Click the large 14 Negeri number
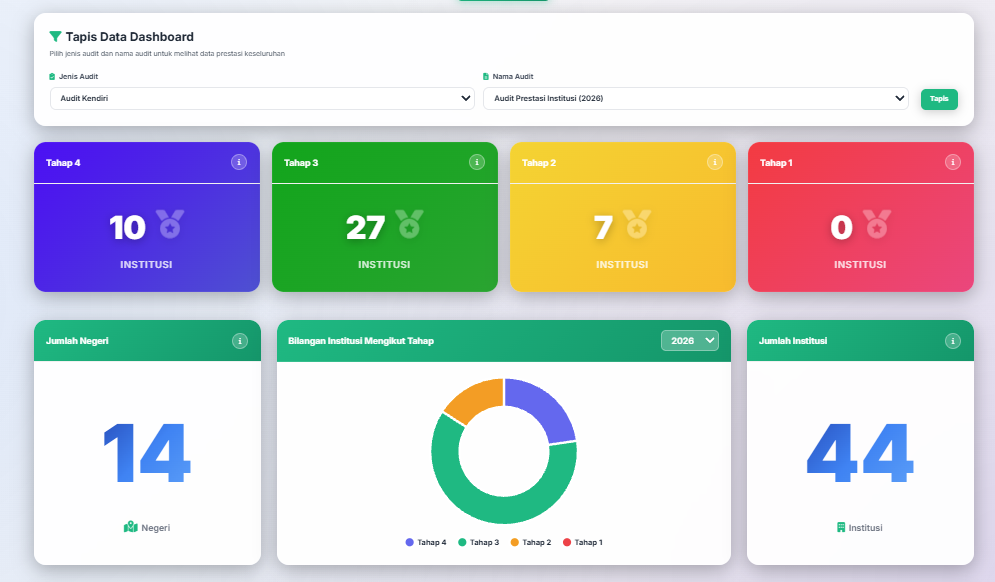 [x=147, y=453]
